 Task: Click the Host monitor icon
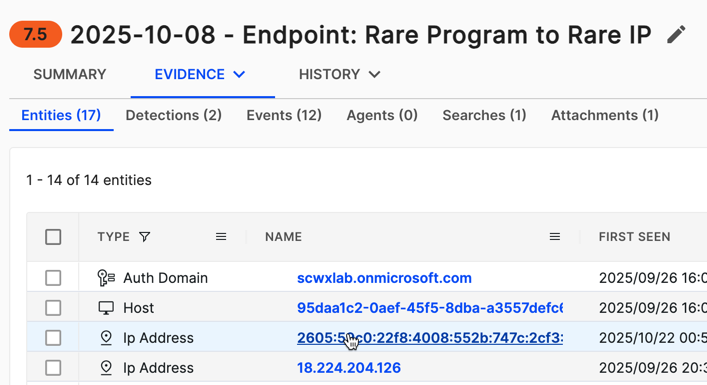(106, 308)
